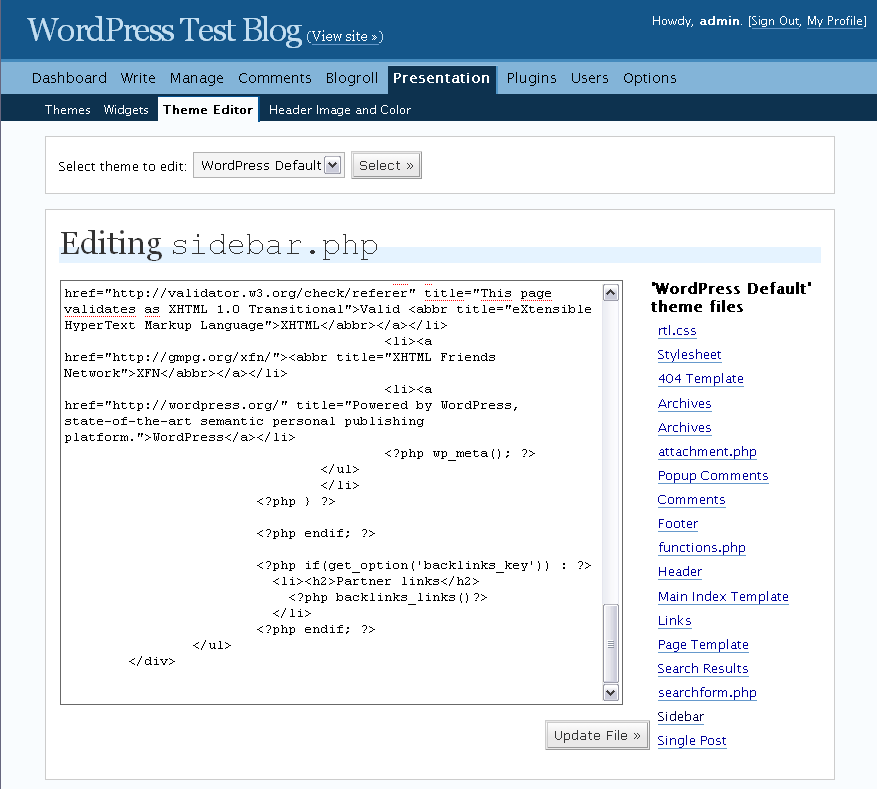The height and width of the screenshot is (789, 877).
Task: Open the Page Template file
Action: coord(703,645)
